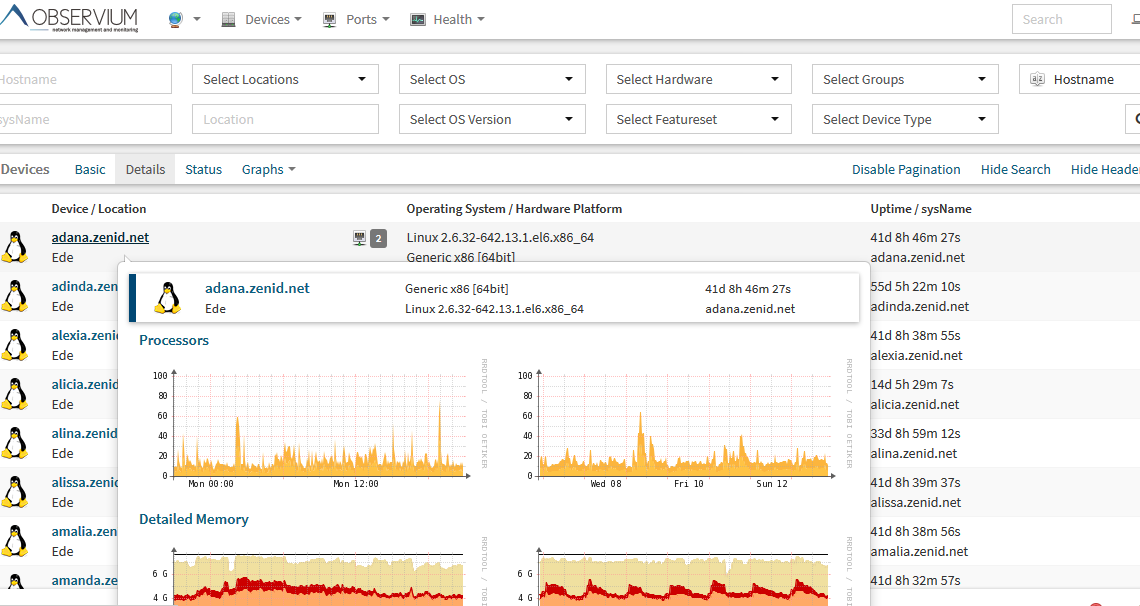
Task: Click the Linux penguin icon for alexia row
Action: coord(15,345)
